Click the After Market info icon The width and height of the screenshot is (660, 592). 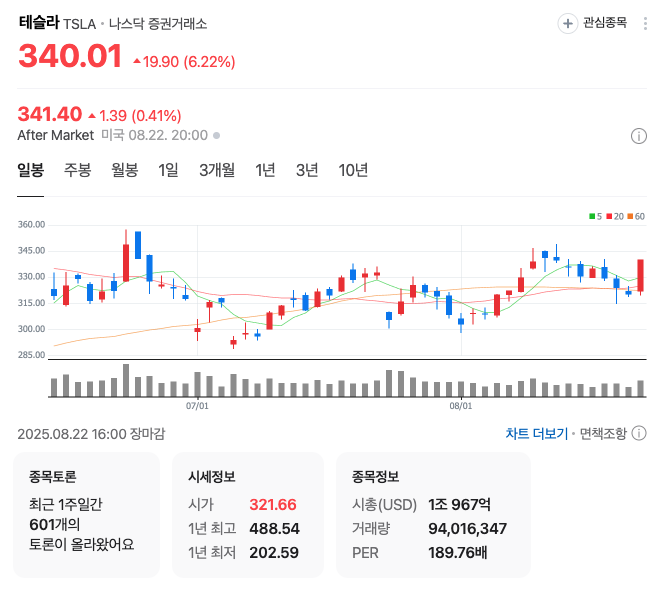point(638,136)
